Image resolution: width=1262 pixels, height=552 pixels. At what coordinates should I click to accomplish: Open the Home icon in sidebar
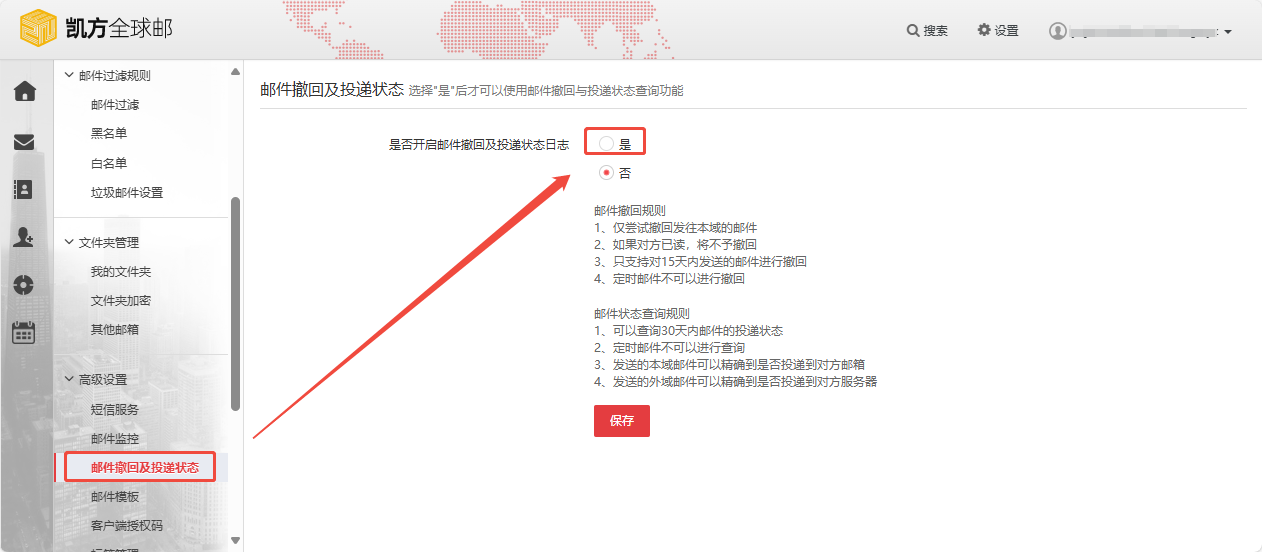click(x=24, y=92)
